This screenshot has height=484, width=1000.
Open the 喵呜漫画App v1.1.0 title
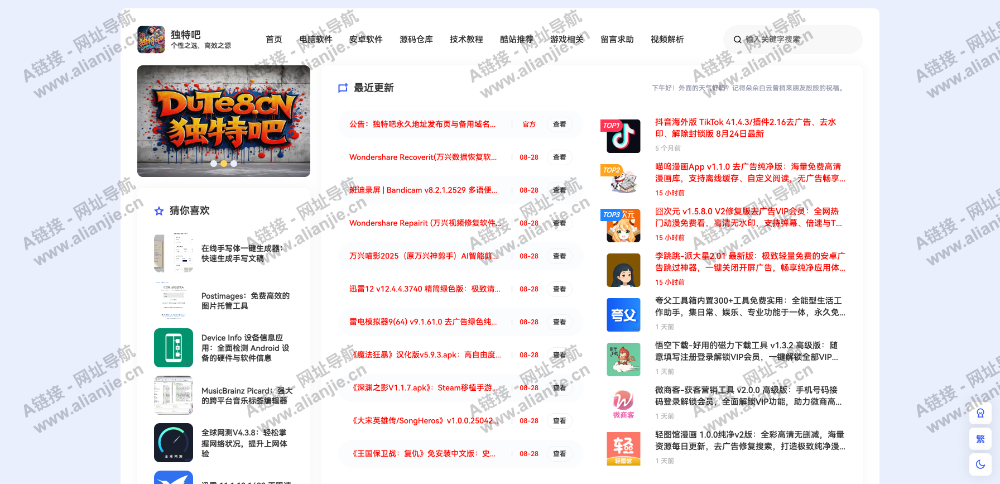point(749,173)
